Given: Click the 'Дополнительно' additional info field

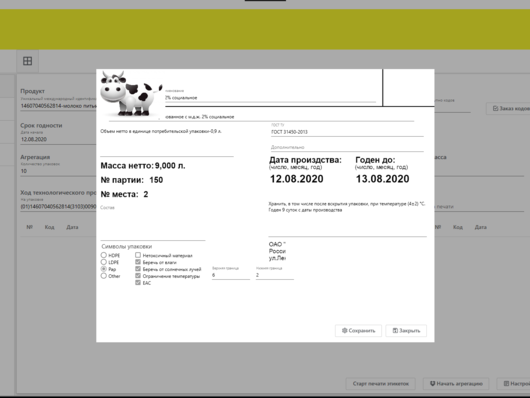Looking at the screenshot, I should pyautogui.click(x=347, y=147).
